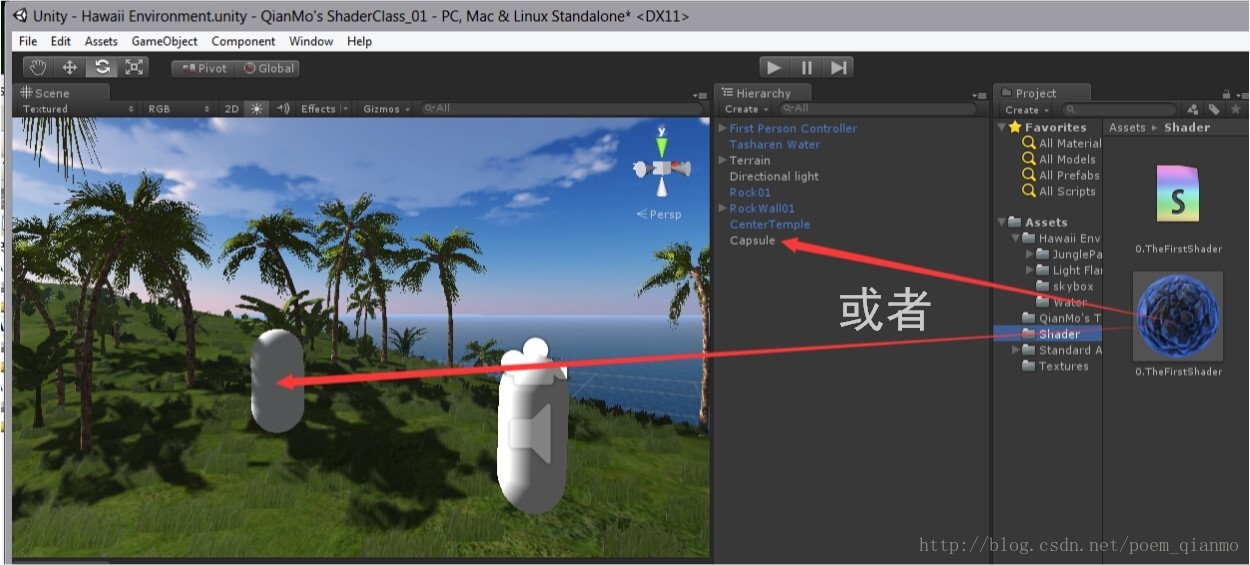Open the RGB render mode dropdown
This screenshot has width=1250, height=565.
[x=178, y=109]
